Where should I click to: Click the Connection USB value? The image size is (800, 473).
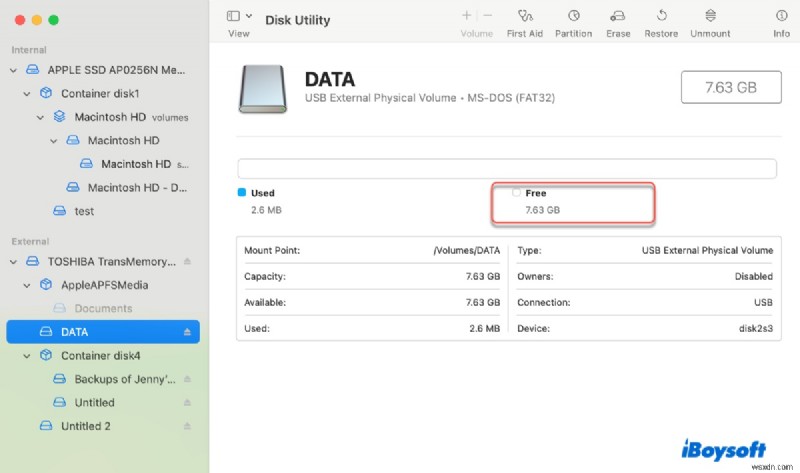point(763,302)
